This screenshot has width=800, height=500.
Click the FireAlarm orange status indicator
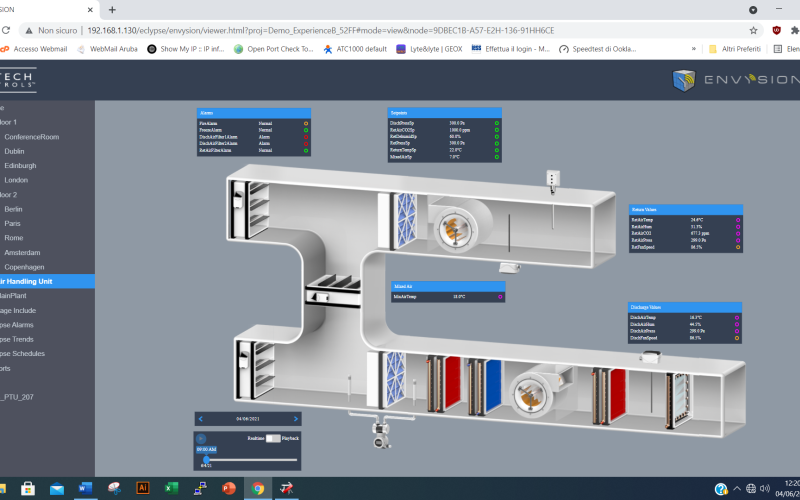pos(306,123)
